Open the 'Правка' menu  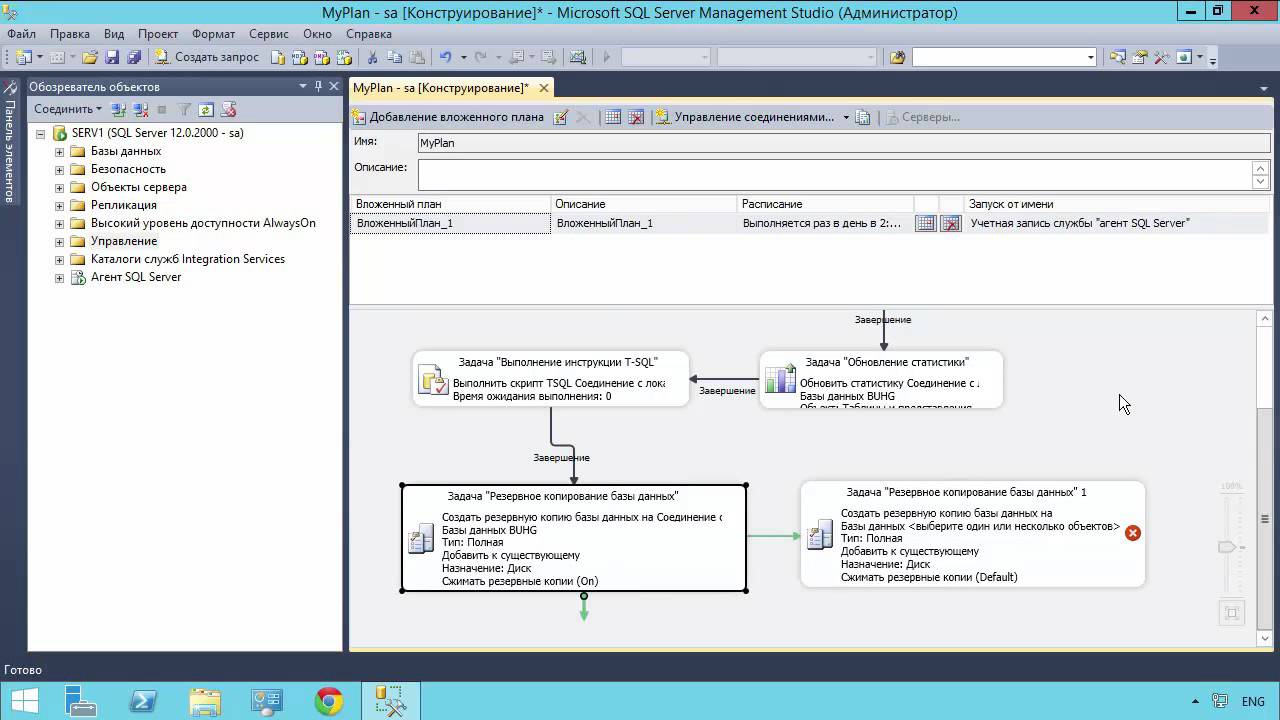click(x=70, y=33)
